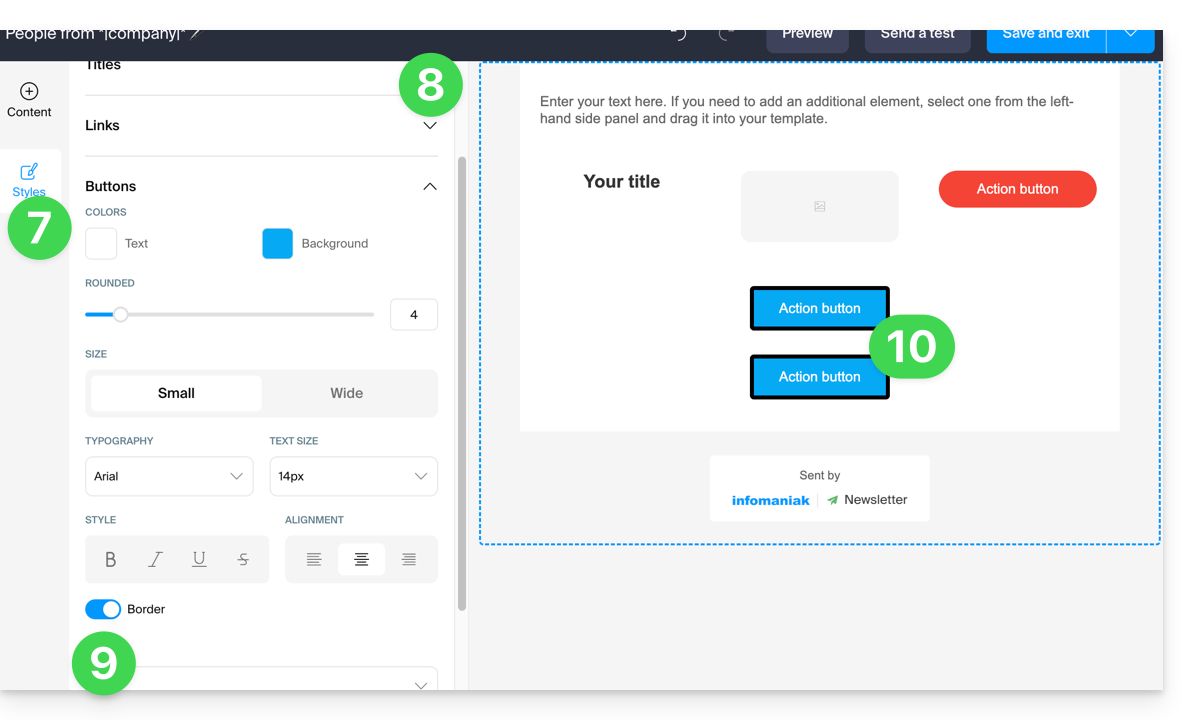Open the Styles tab

(x=29, y=179)
